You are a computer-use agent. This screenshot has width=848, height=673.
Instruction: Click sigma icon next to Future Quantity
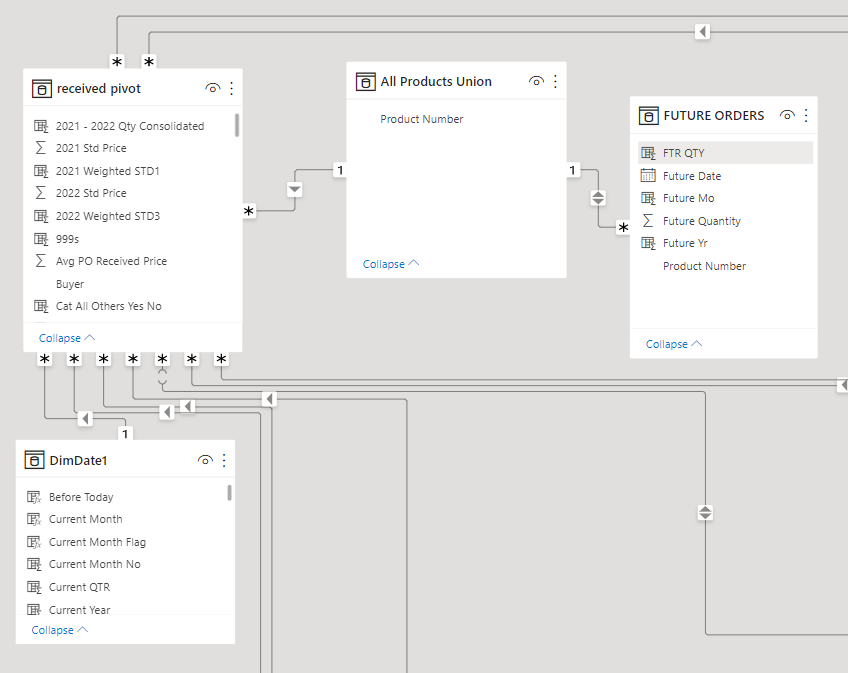(648, 221)
